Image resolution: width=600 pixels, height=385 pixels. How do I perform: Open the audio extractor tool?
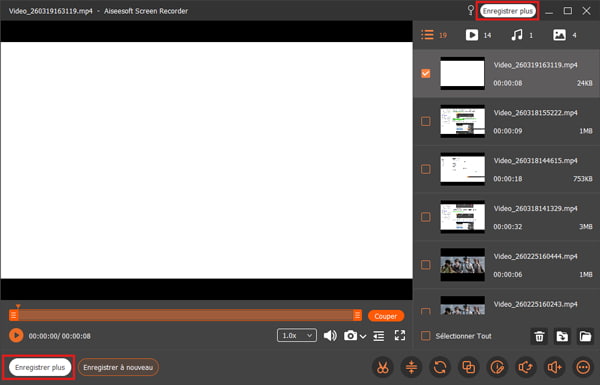[x=526, y=367]
